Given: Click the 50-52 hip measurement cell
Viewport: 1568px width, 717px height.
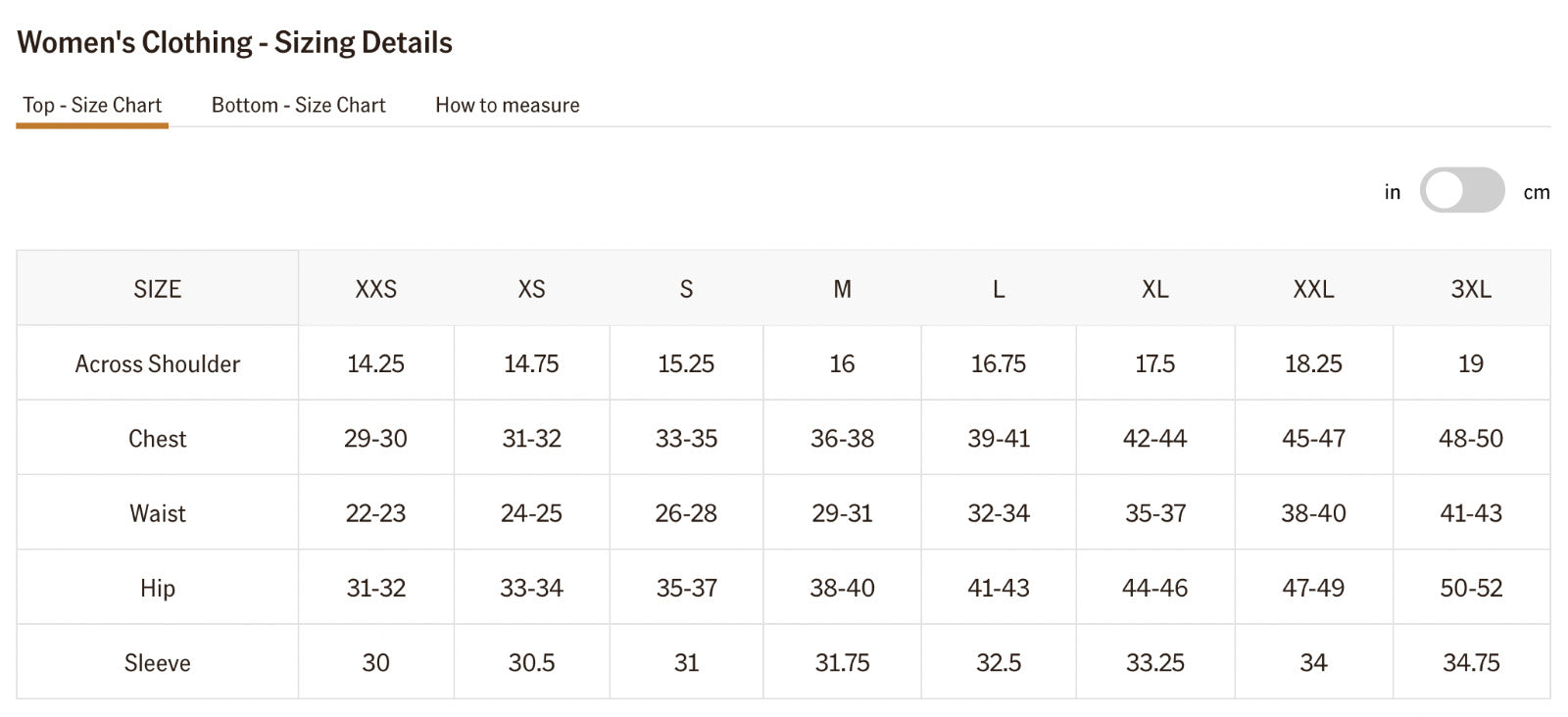Looking at the screenshot, I should point(1470,588).
